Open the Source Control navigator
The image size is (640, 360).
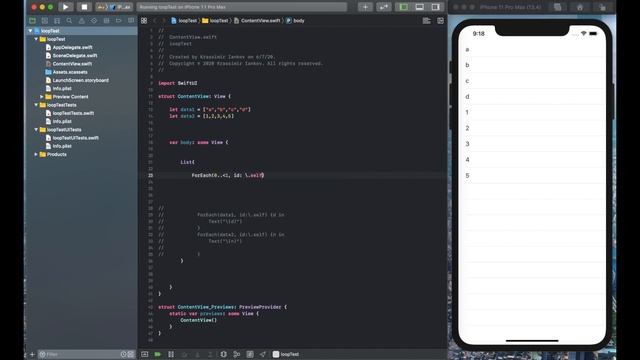tap(44, 20)
